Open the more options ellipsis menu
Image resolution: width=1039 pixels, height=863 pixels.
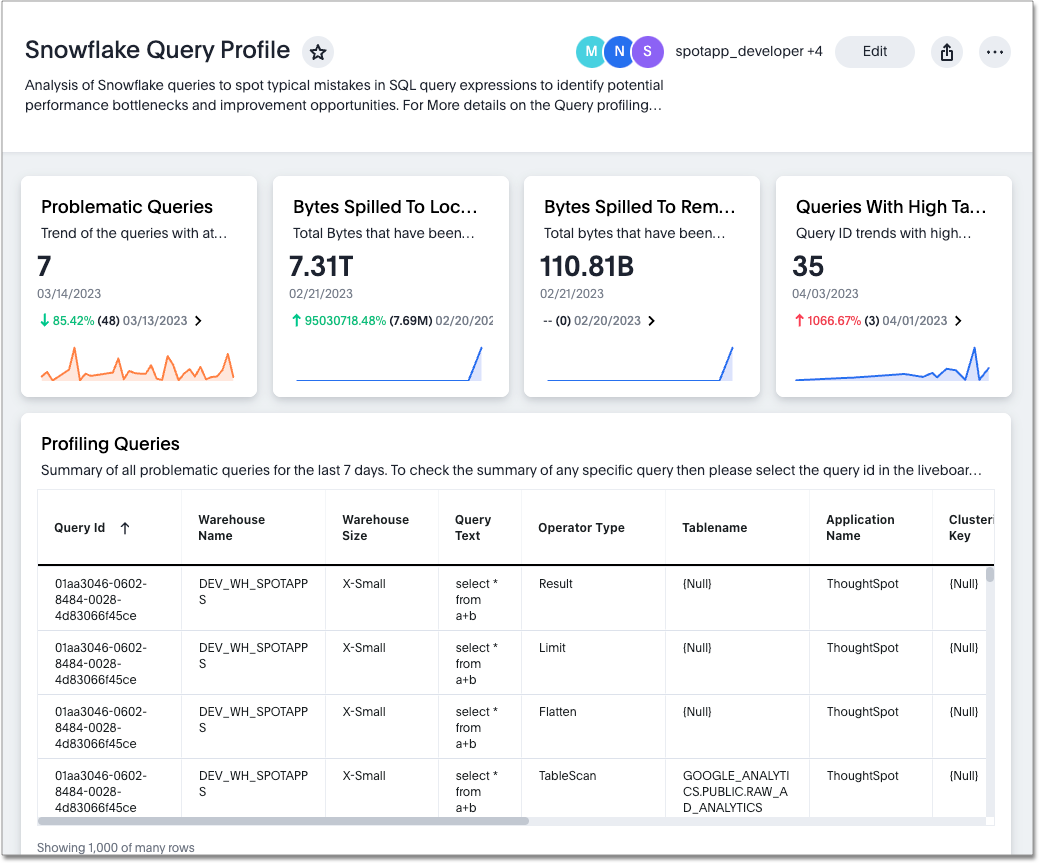(994, 51)
